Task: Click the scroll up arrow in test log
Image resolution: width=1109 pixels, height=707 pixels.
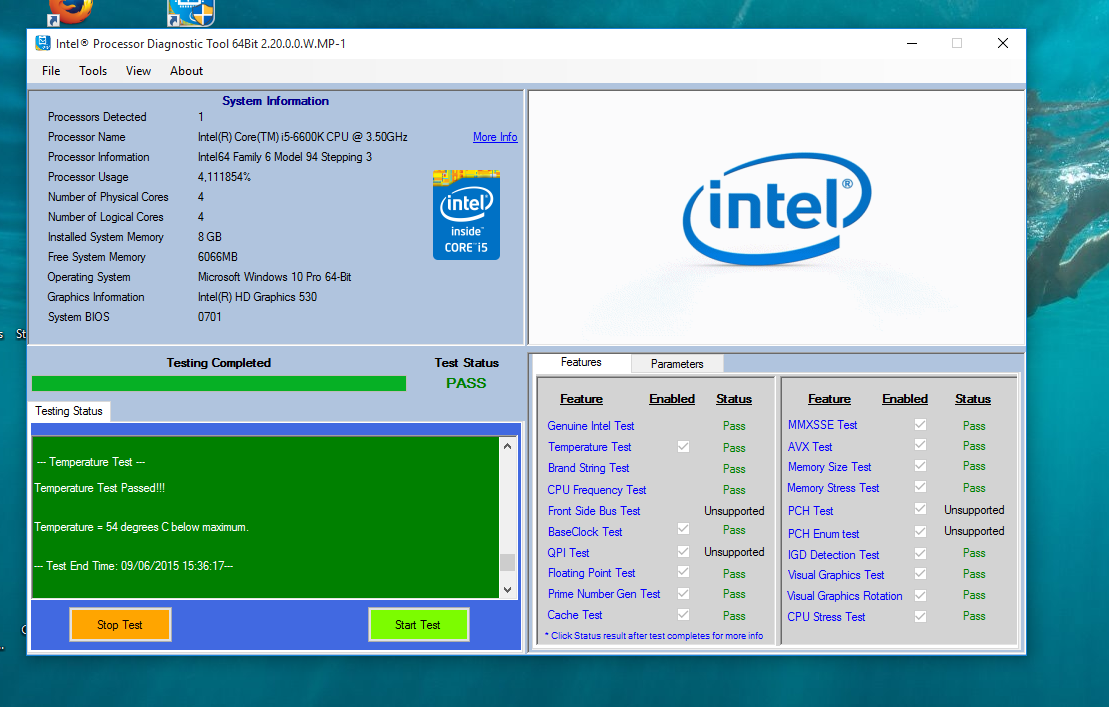Action: click(507, 446)
